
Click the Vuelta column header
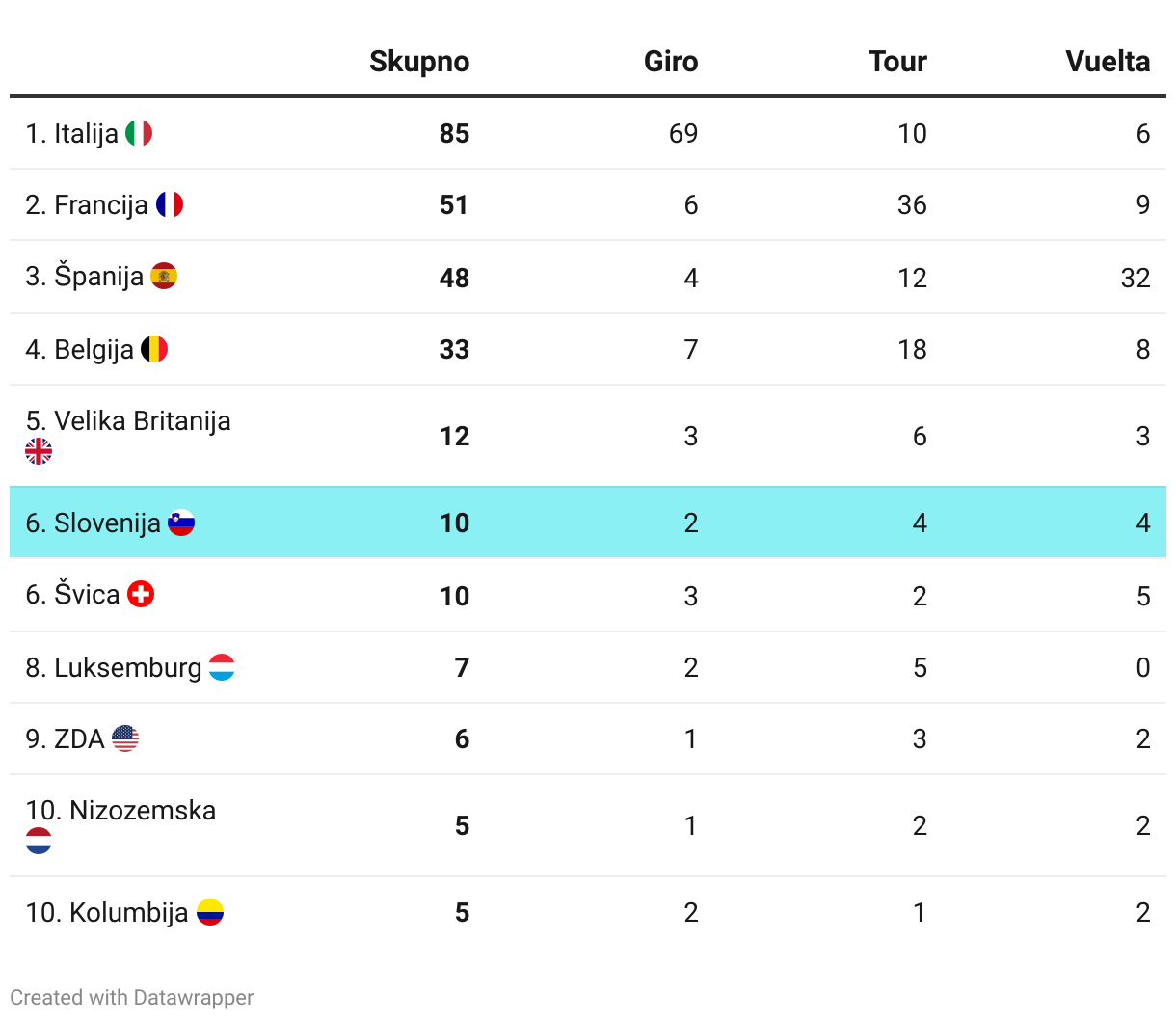[x=1107, y=62]
